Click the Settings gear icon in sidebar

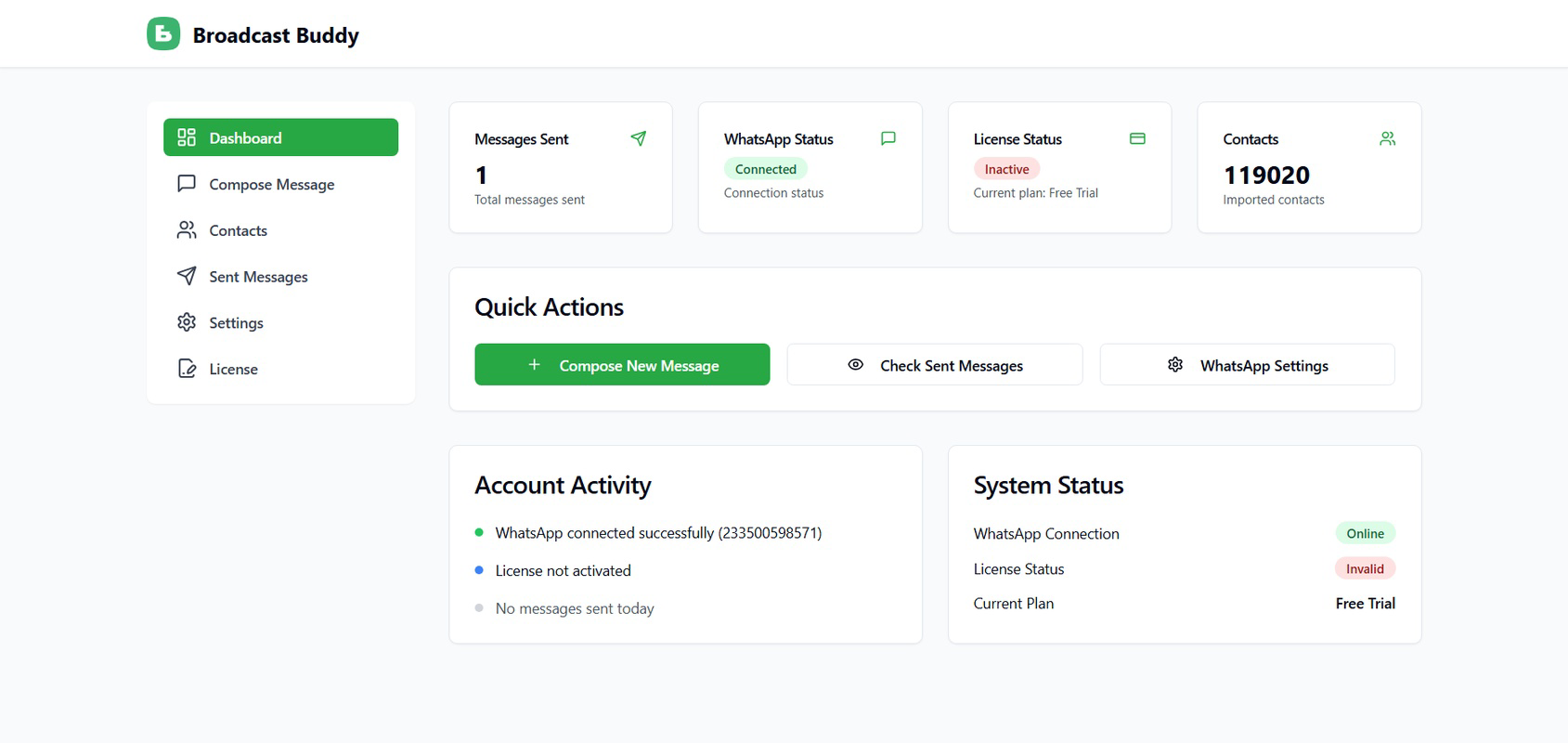pos(187,322)
